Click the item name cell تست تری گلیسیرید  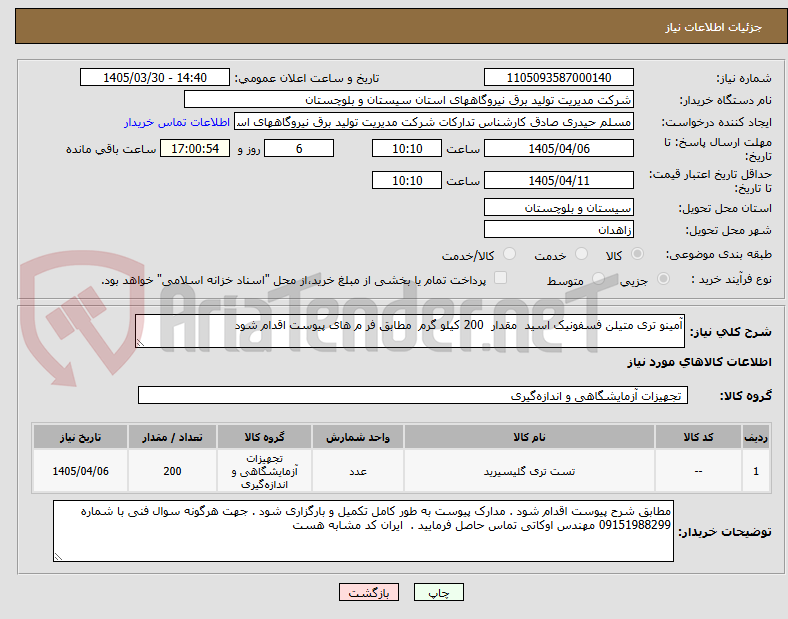(x=529, y=471)
